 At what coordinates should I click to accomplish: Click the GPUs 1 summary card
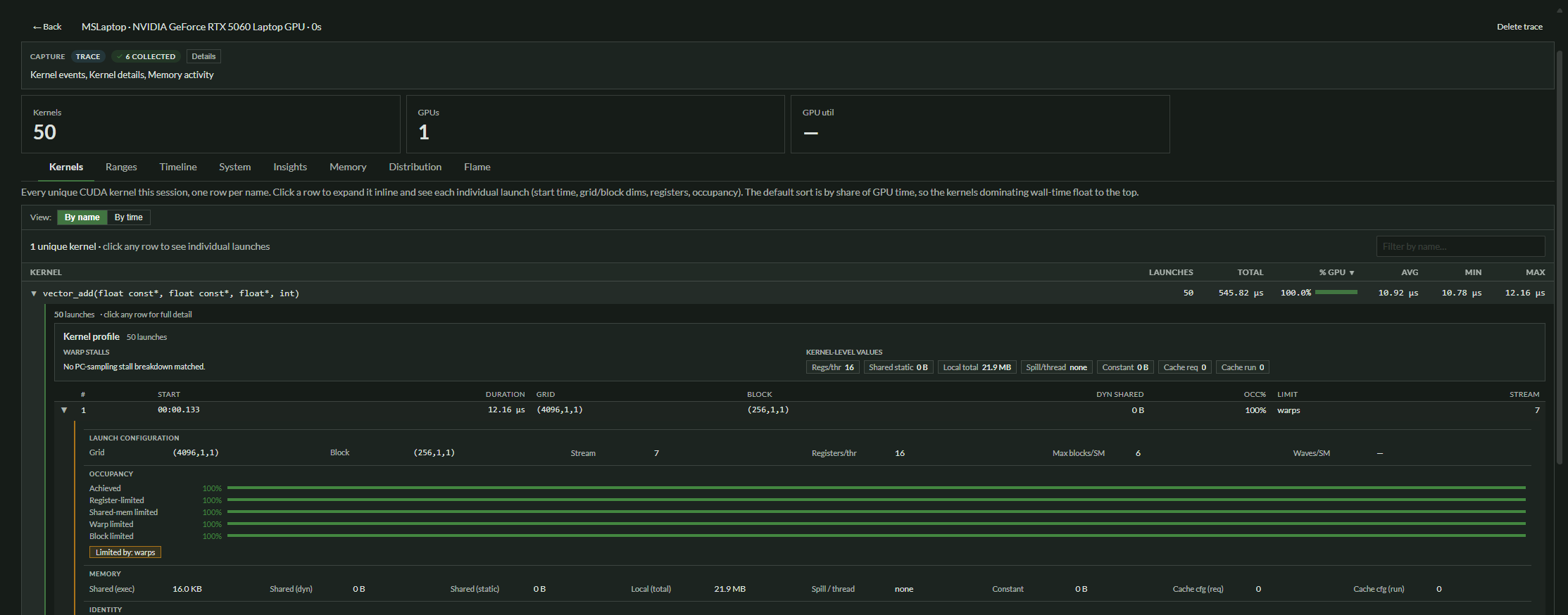point(596,125)
